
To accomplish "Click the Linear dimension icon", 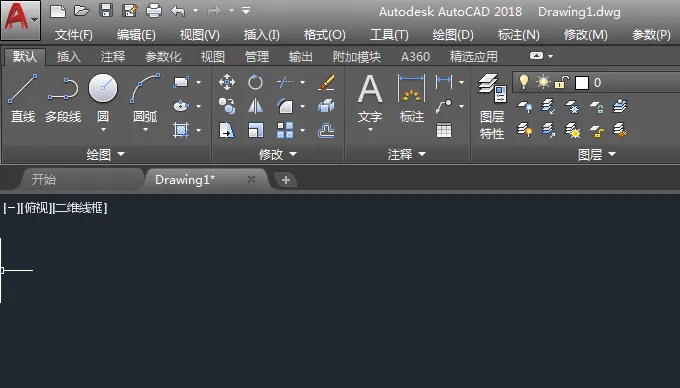I will pos(444,82).
